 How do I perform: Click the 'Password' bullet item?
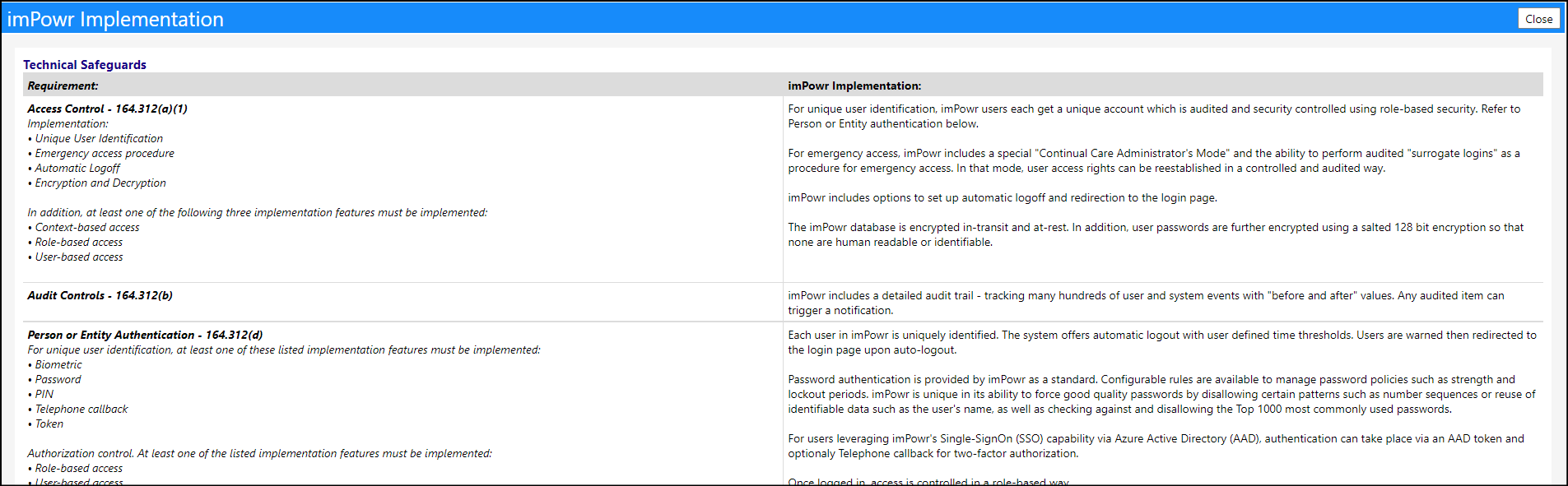point(58,379)
